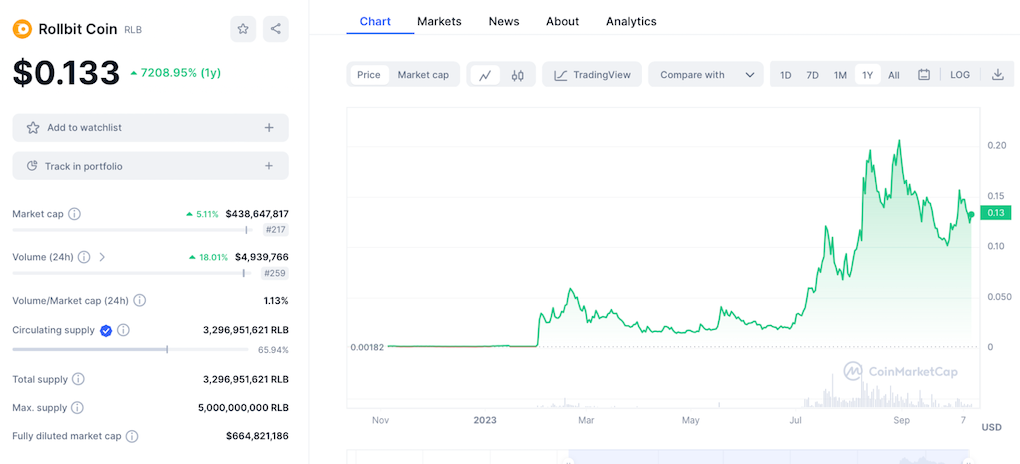Click the star favorite icon beside Rollbit Coin
Viewport: 1020px width, 464px height.
(243, 29)
